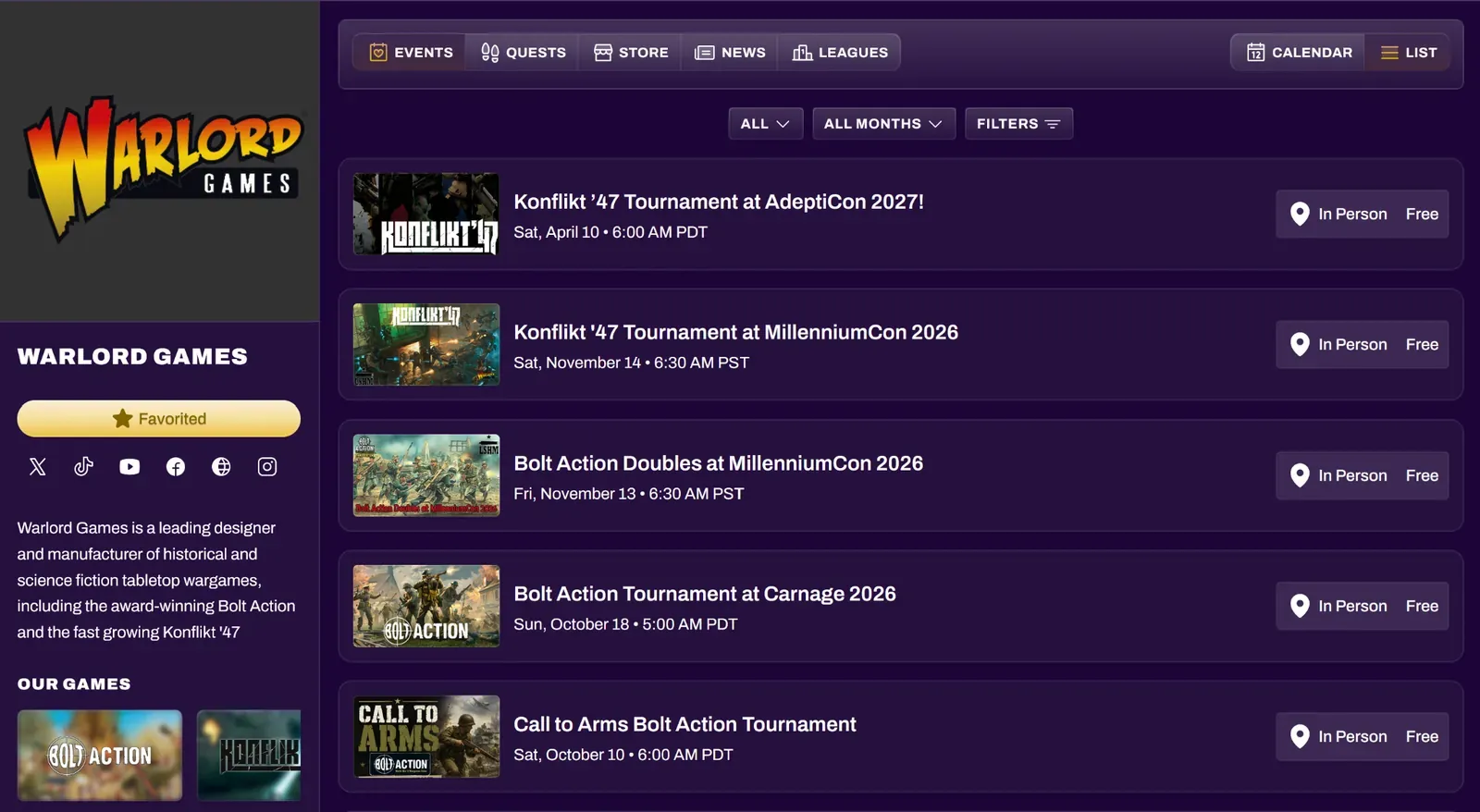Click the AdeptiCon 2027 Konflikt '47 thumbnail
The height and width of the screenshot is (812, 1480).
point(426,215)
